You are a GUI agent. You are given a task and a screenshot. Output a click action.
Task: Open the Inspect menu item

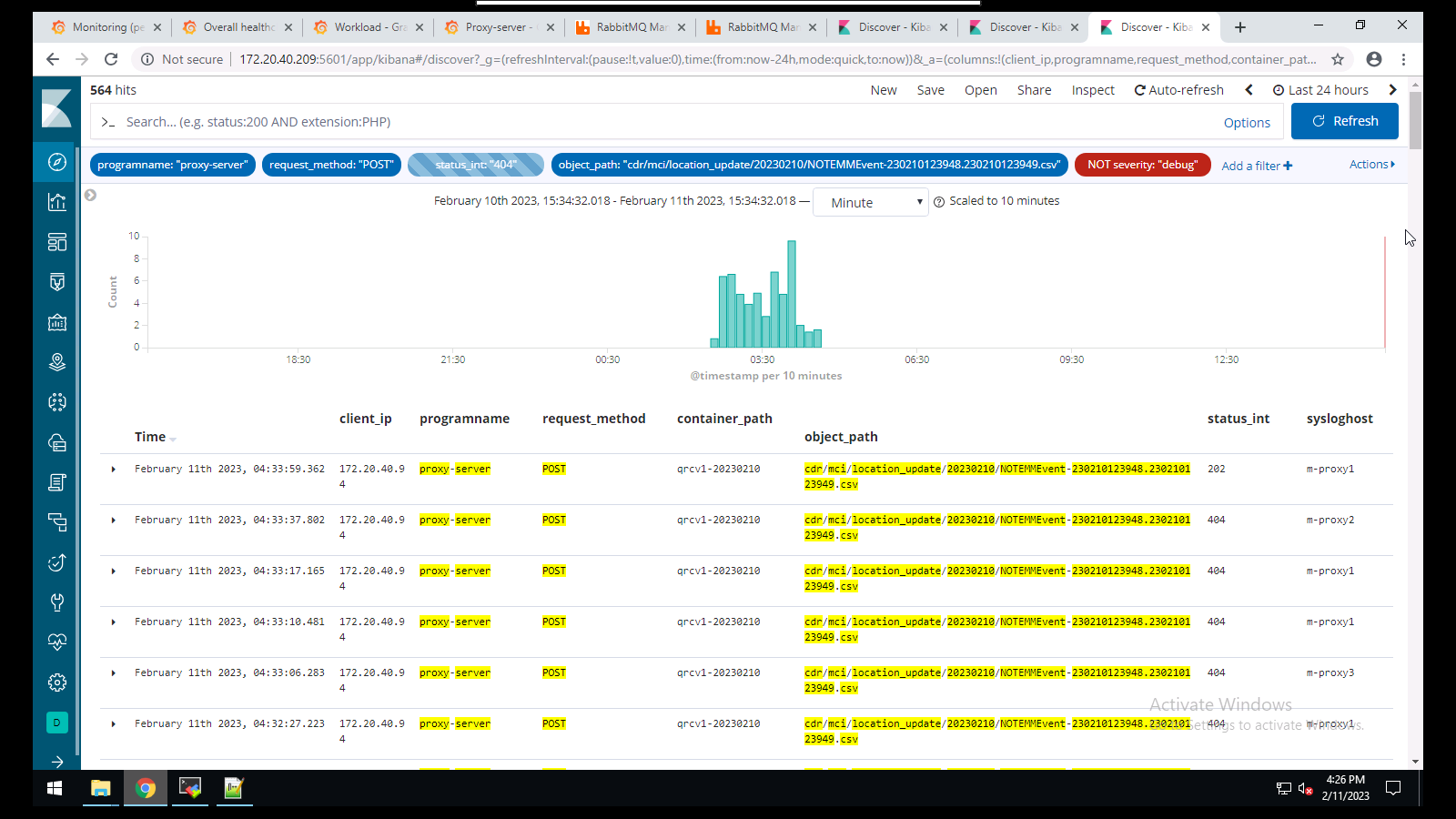point(1092,90)
